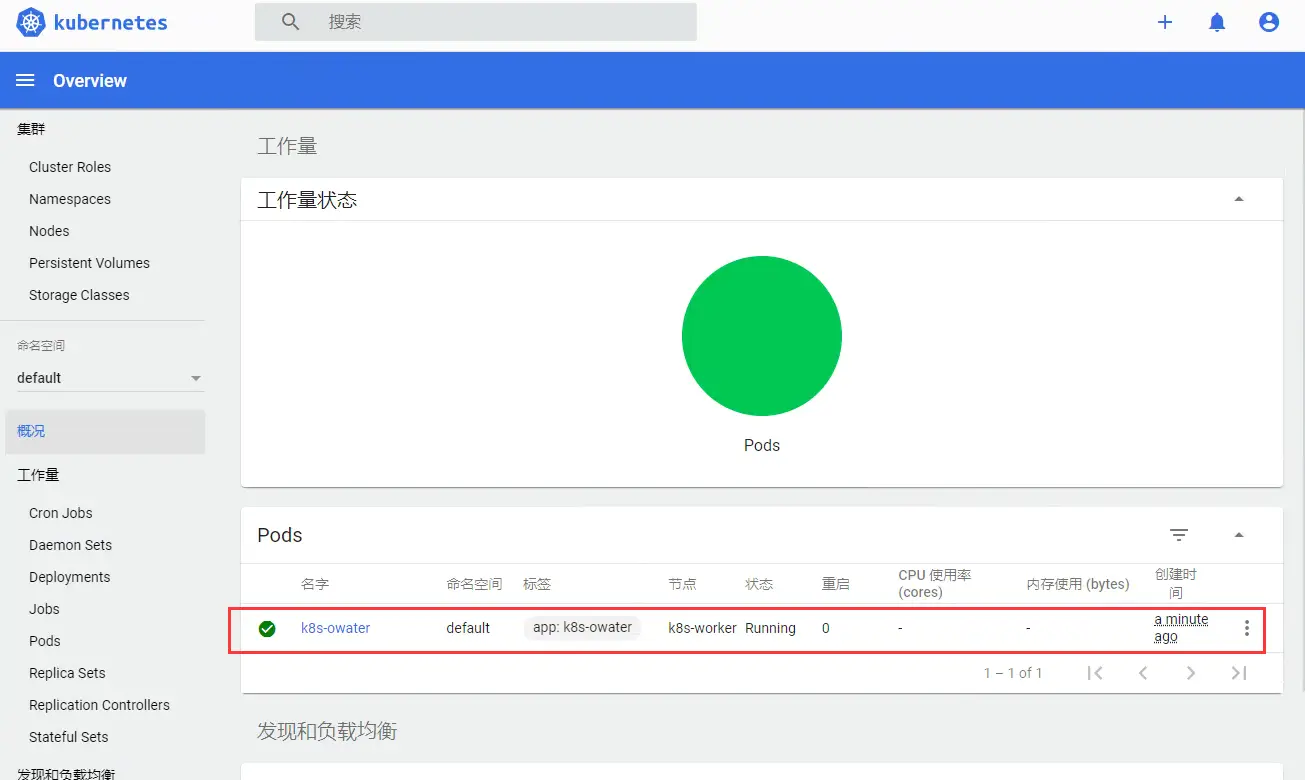Open actions menu for k8s-owater pod
The width and height of the screenshot is (1305, 780).
point(1246,628)
